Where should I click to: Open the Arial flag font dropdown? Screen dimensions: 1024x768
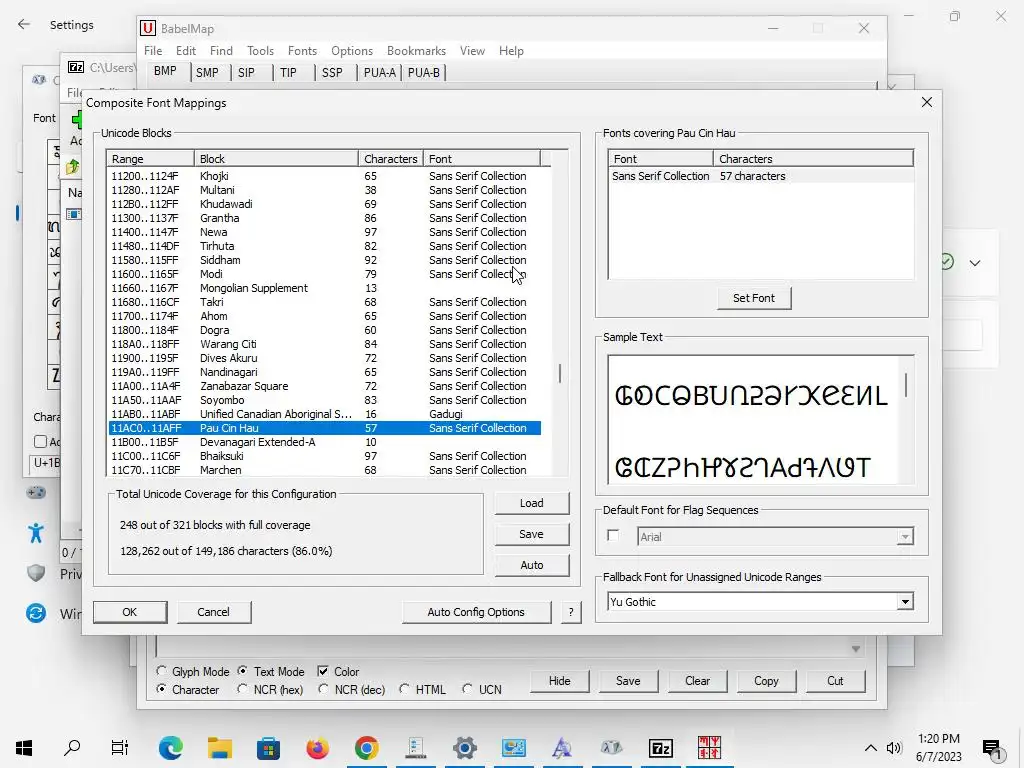pos(904,537)
